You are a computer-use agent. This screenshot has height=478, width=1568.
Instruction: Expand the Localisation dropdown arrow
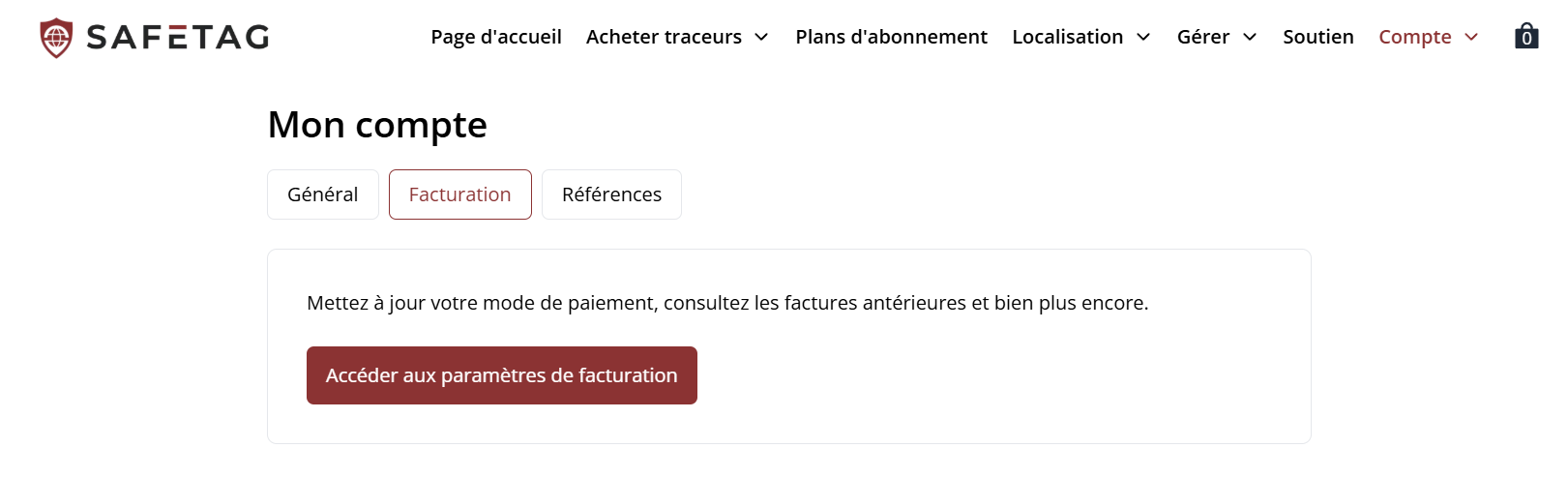(x=1143, y=37)
